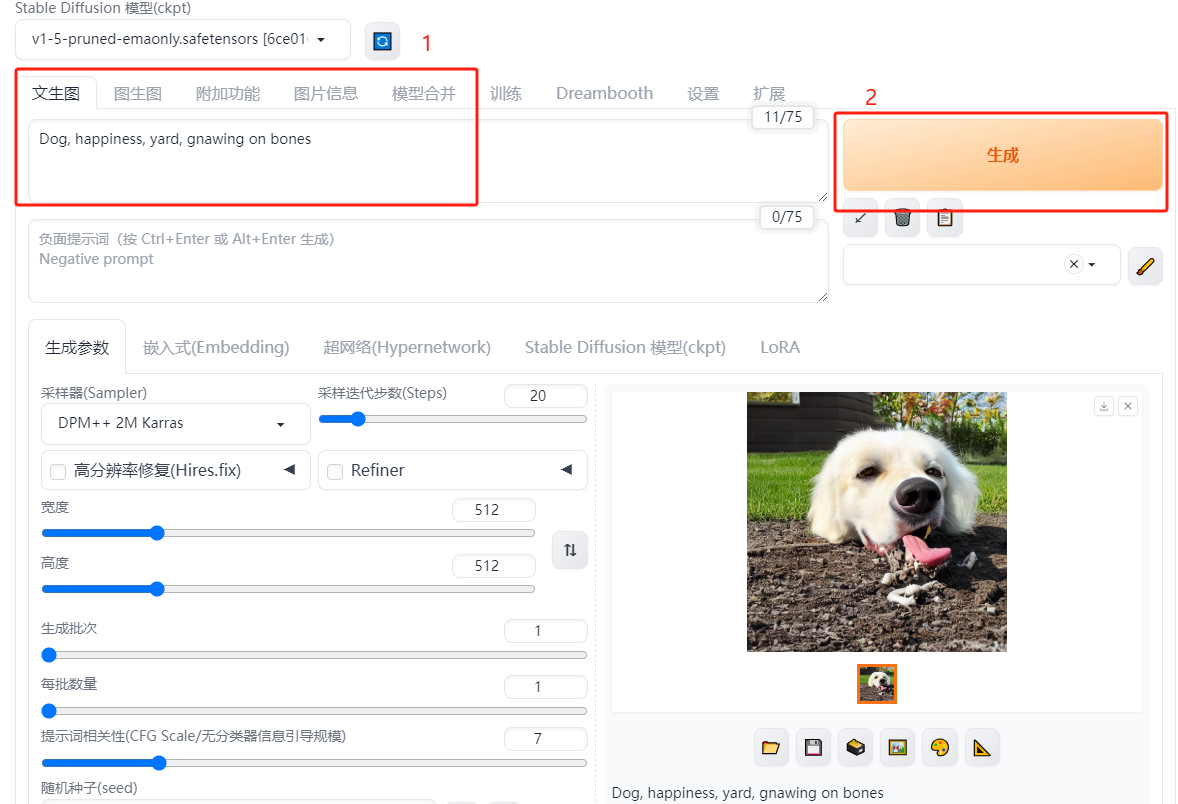
Task: Expand the Hires.fix section arrow
Action: point(289,470)
